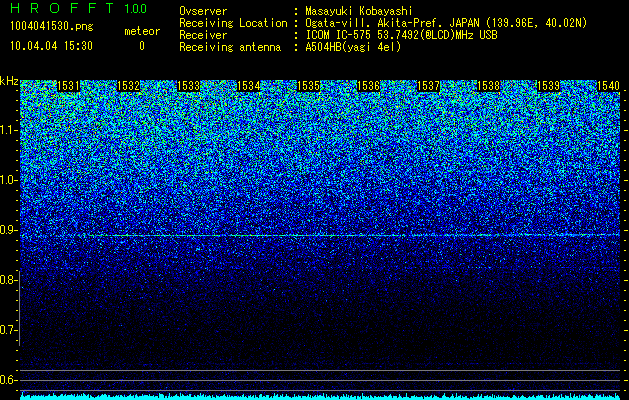Click the 'Receiving antenna' field label
The height and width of the screenshot is (400, 629).
tap(230, 47)
